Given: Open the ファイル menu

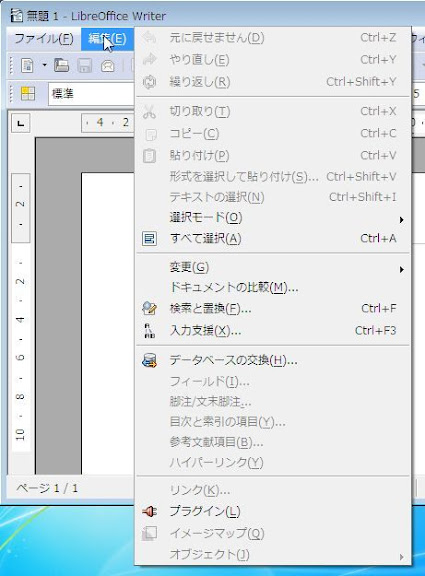Looking at the screenshot, I should [x=44, y=39].
